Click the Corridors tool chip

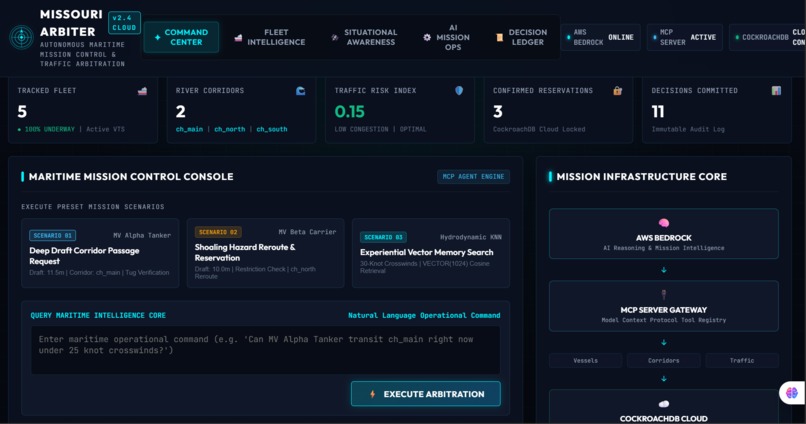click(x=664, y=360)
